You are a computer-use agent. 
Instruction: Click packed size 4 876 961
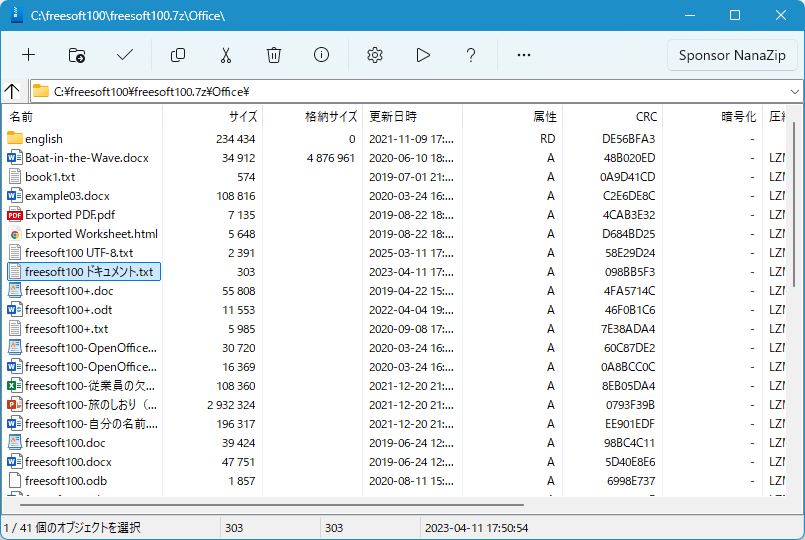(x=331, y=158)
